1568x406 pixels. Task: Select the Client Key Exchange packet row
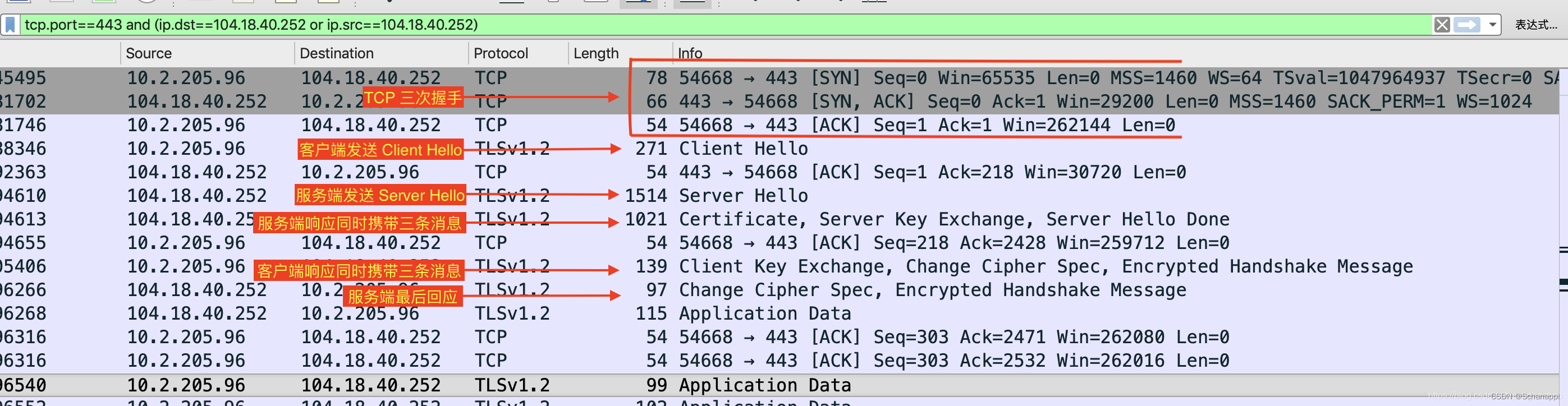click(x=779, y=267)
